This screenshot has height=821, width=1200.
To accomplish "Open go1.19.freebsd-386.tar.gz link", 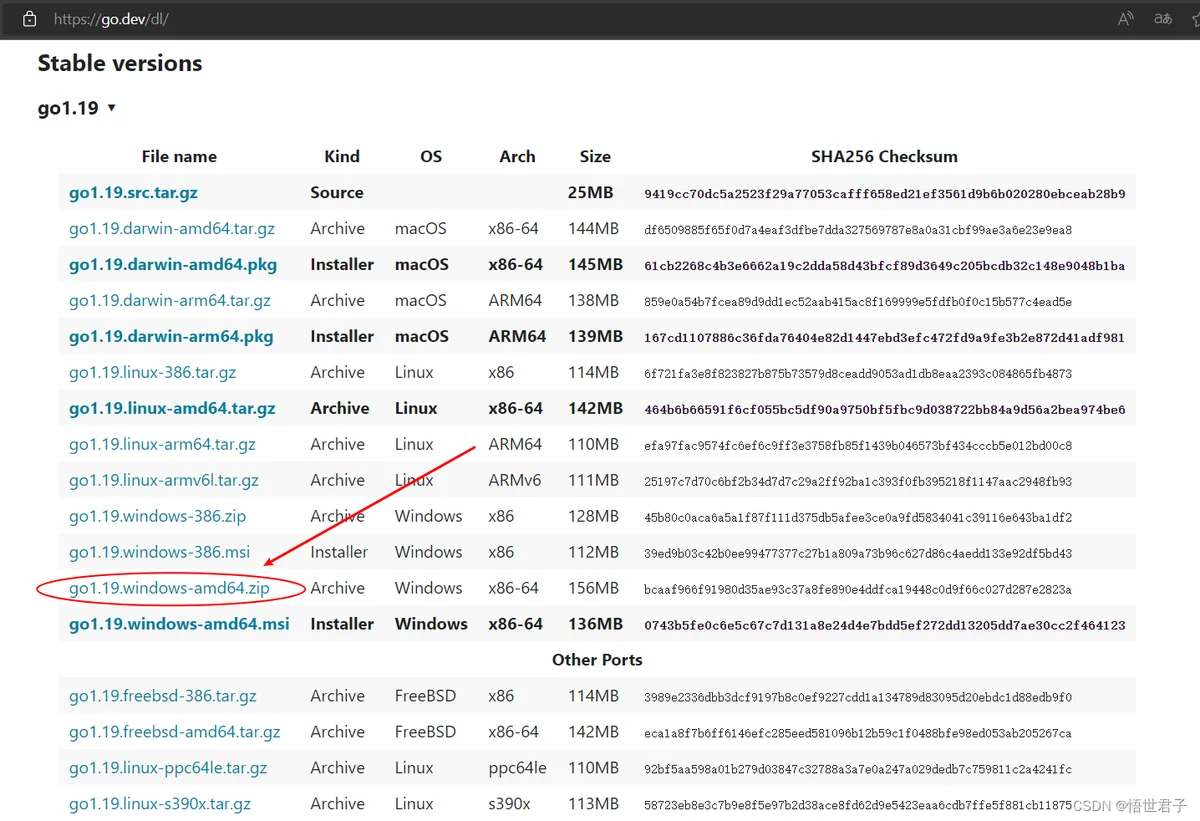I will 163,697.
